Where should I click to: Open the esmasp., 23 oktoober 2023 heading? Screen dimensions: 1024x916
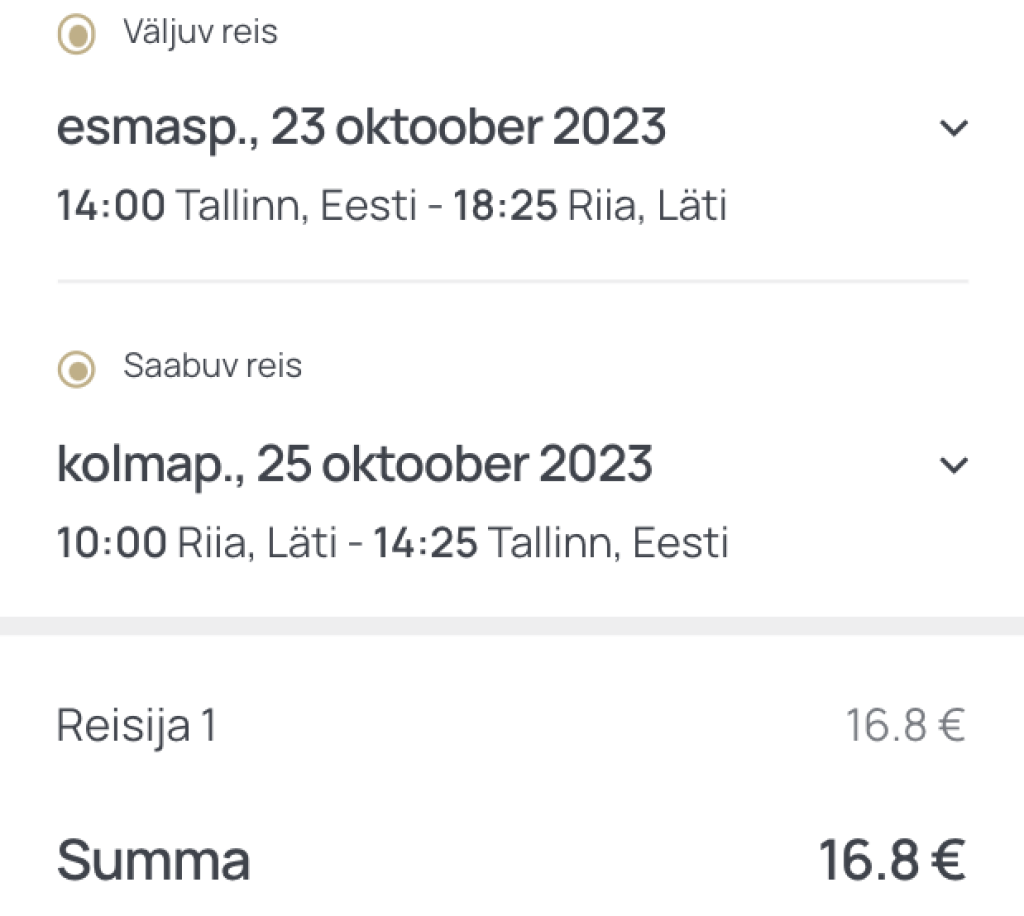click(361, 128)
